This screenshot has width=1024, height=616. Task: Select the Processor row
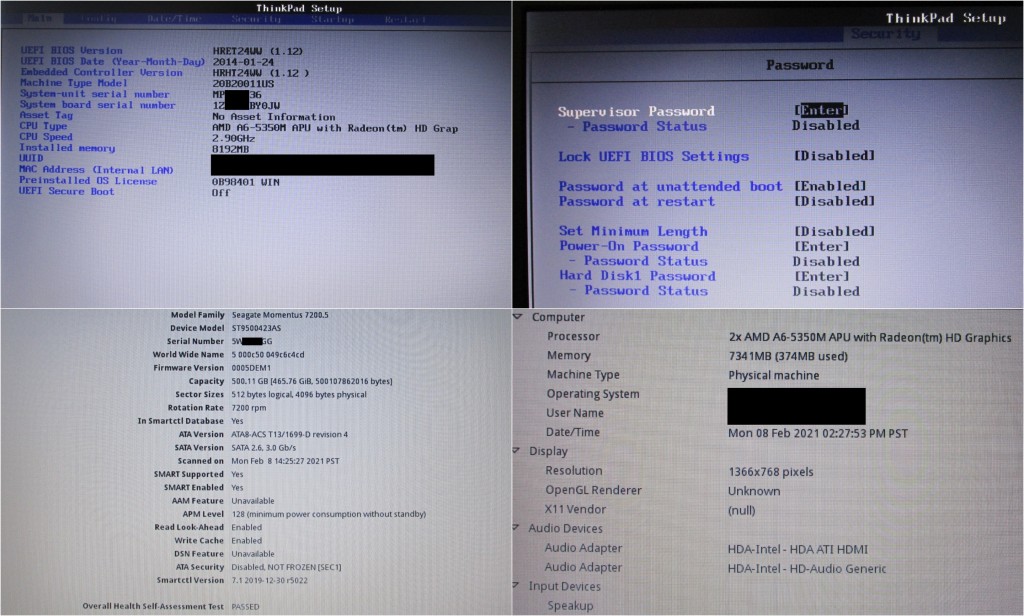(x=778, y=337)
